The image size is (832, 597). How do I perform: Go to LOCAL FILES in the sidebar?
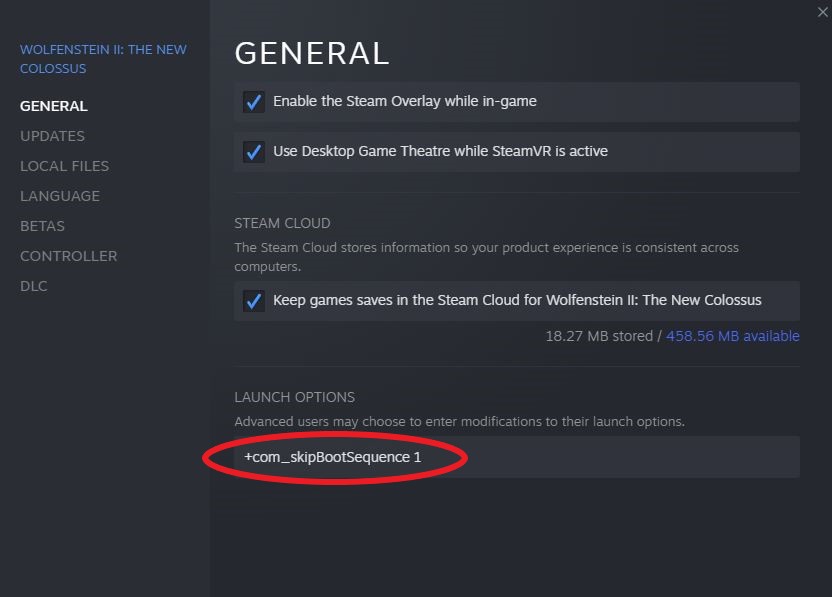coord(64,166)
